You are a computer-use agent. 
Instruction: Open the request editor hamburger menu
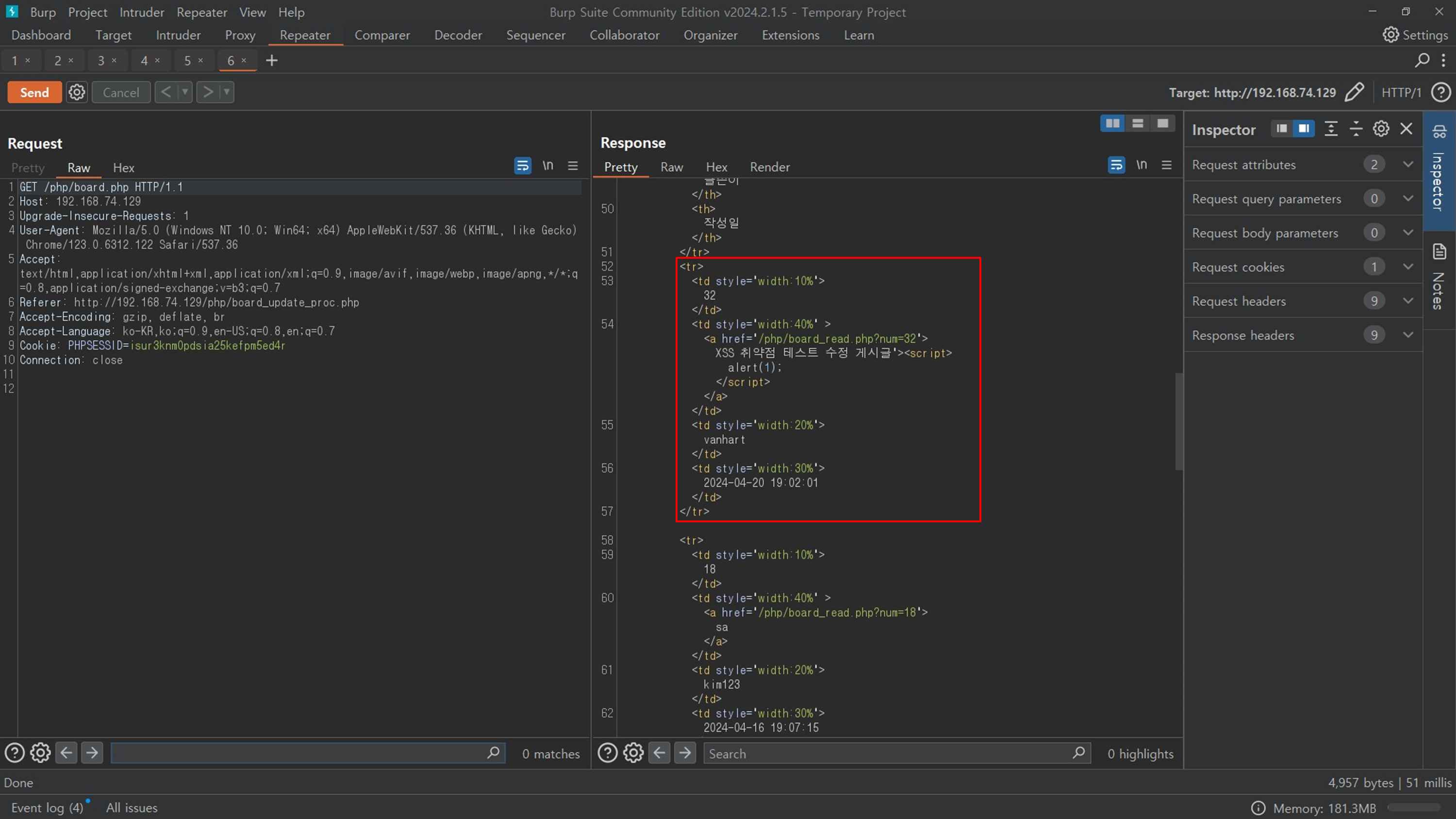click(573, 166)
